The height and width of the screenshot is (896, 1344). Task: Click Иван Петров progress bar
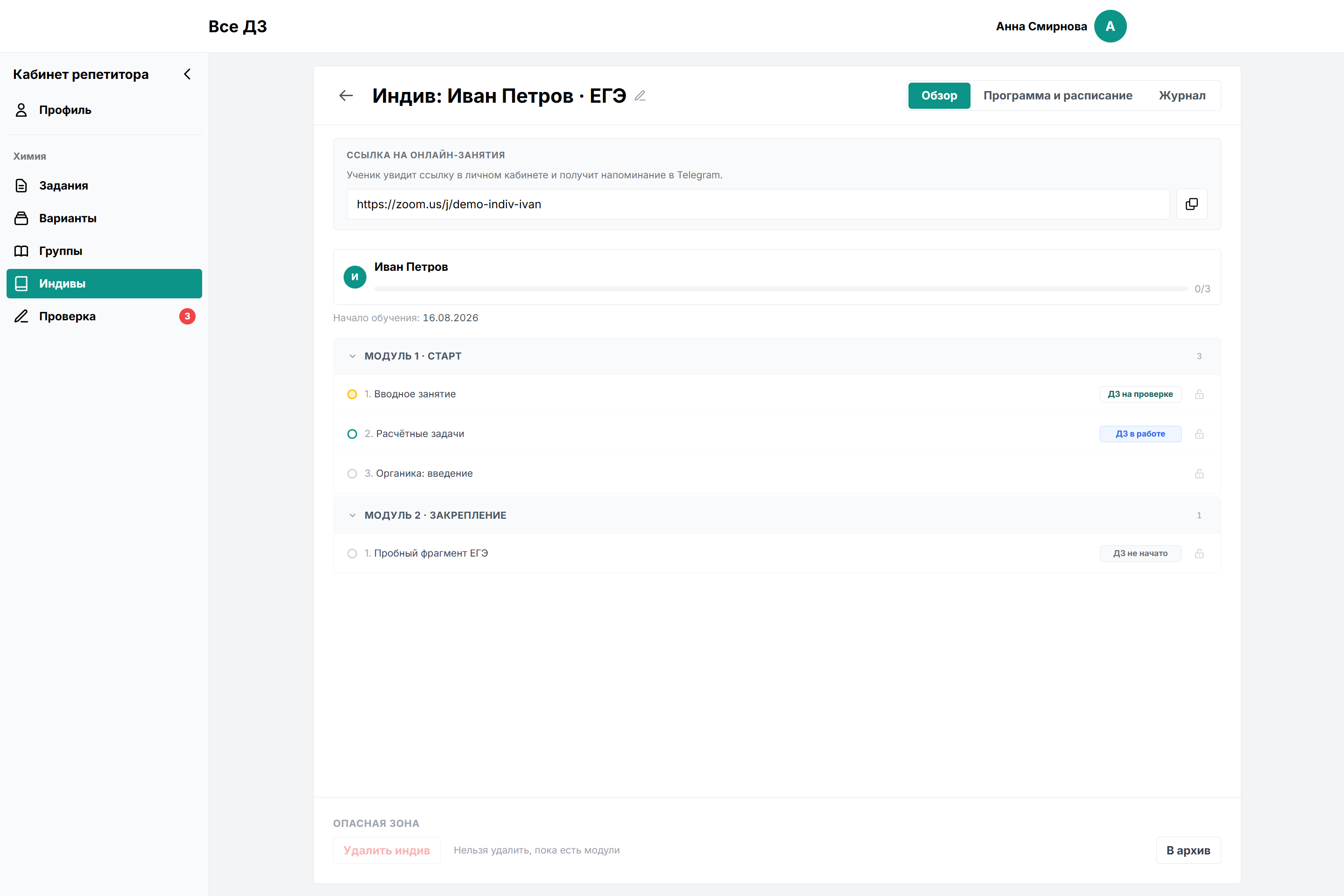pyautogui.click(x=781, y=289)
